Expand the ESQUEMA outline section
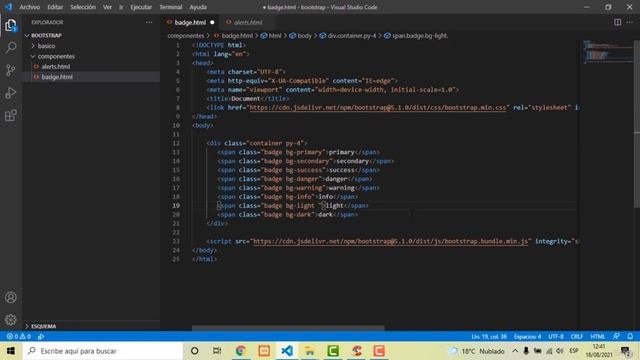 click(x=43, y=326)
